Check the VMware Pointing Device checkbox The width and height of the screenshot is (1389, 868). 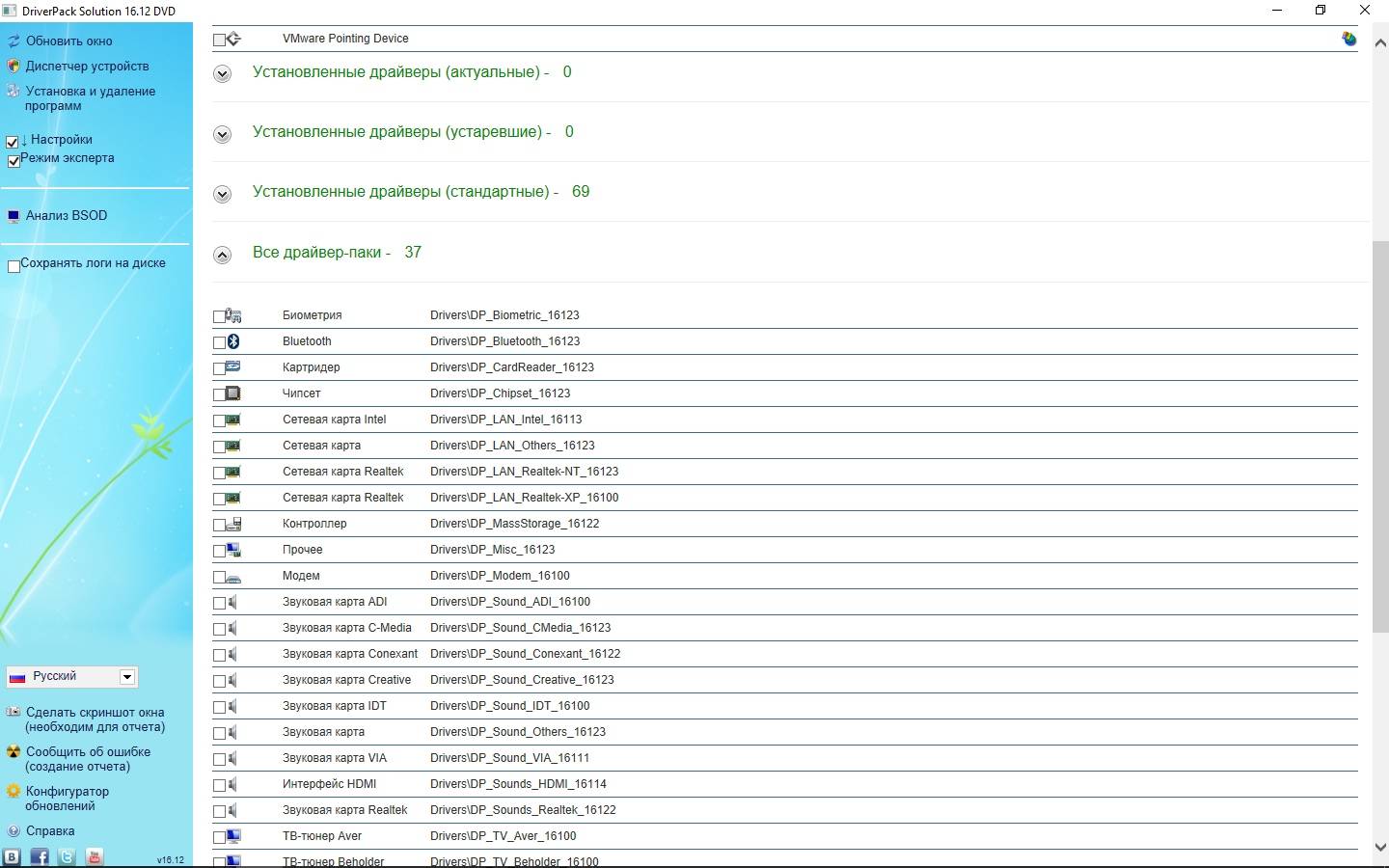pyautogui.click(x=219, y=40)
